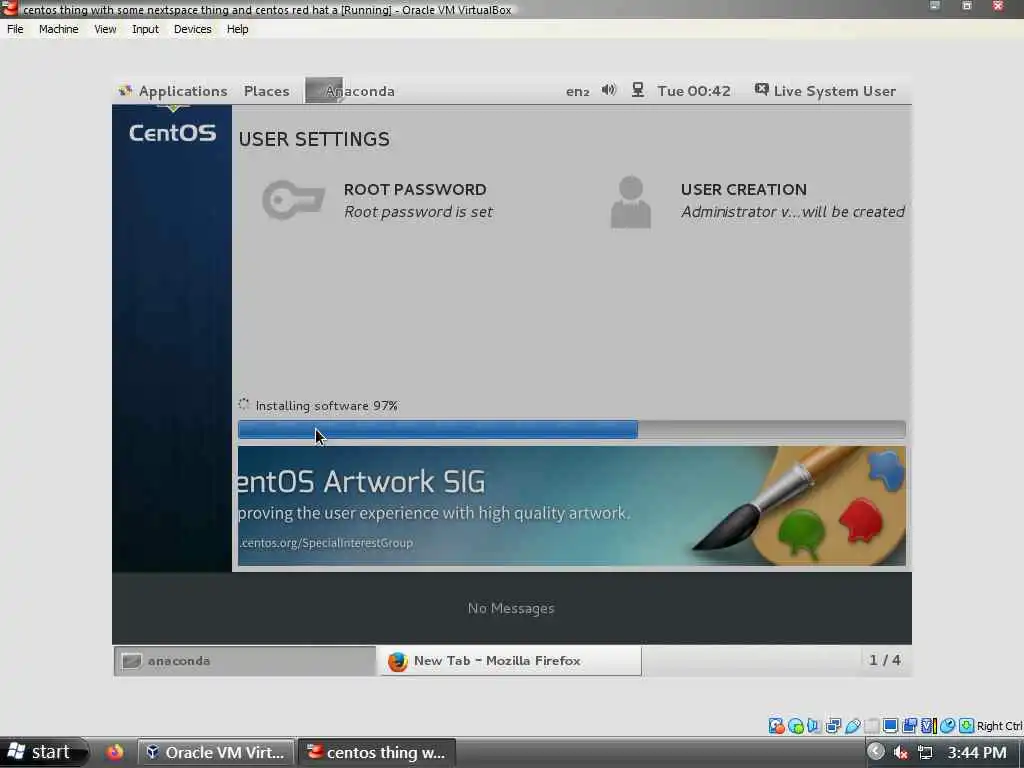Screen dimensions: 1024x768
Task: Open VirtualBox Help menu
Action: [x=238, y=29]
